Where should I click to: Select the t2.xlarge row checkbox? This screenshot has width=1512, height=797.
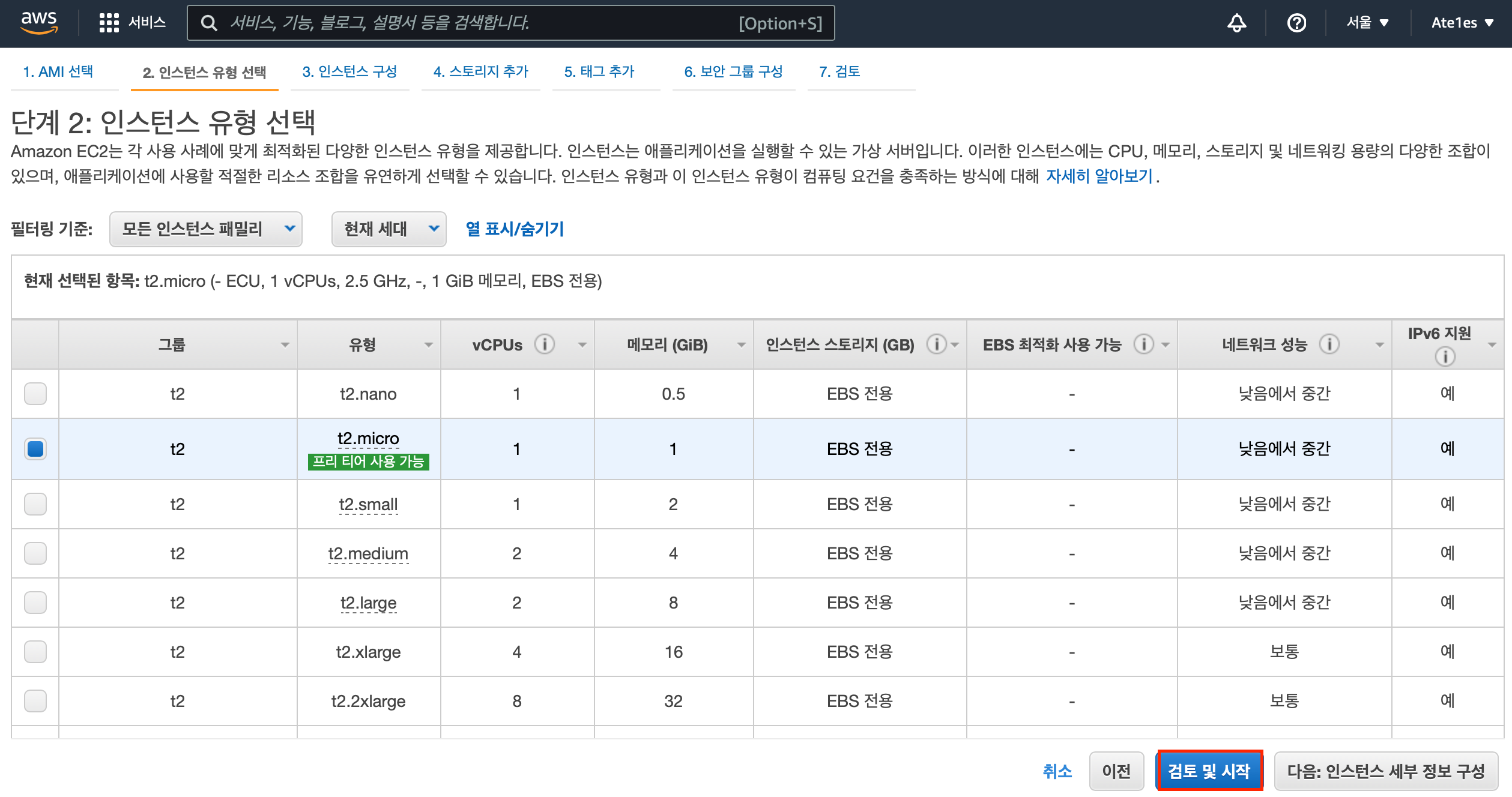35,652
